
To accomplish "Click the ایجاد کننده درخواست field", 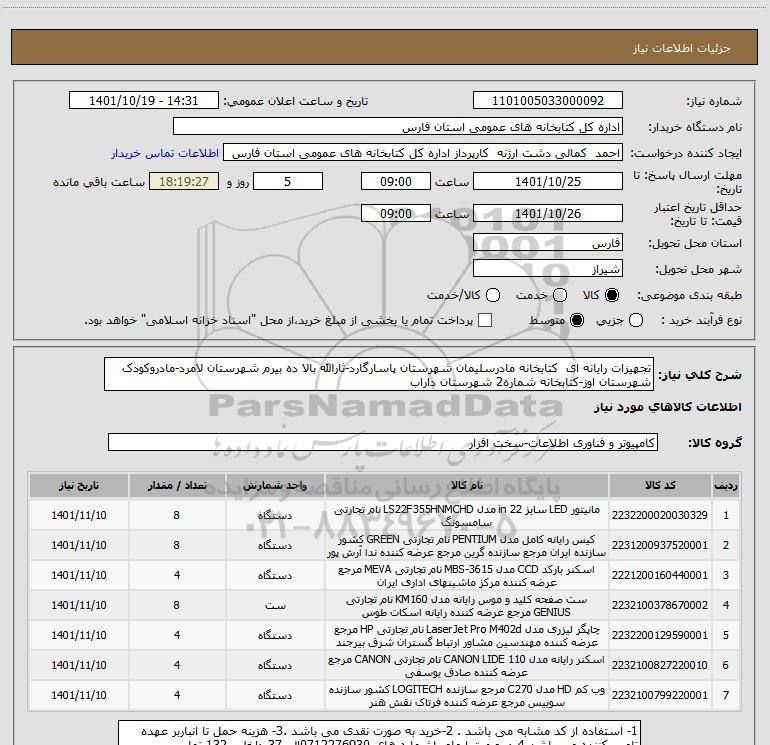I will 423,153.
